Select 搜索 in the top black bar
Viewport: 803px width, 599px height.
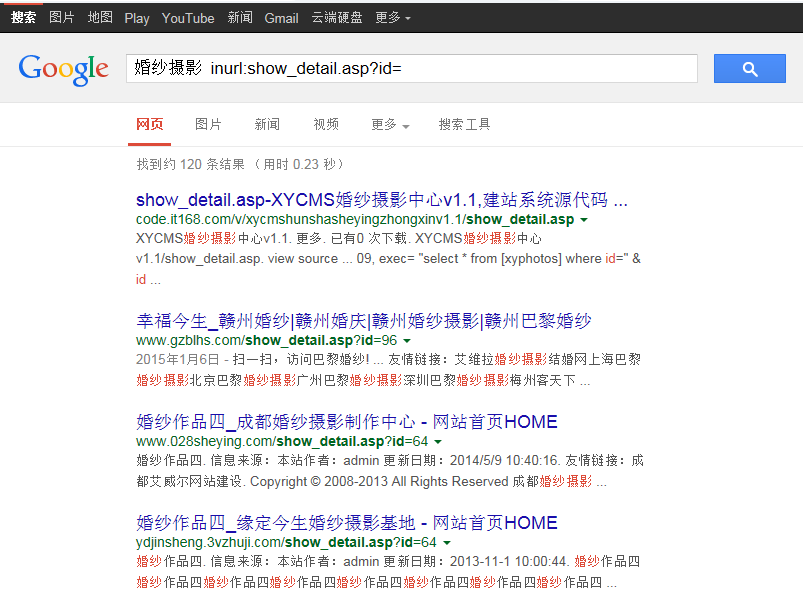pyautogui.click(x=24, y=17)
